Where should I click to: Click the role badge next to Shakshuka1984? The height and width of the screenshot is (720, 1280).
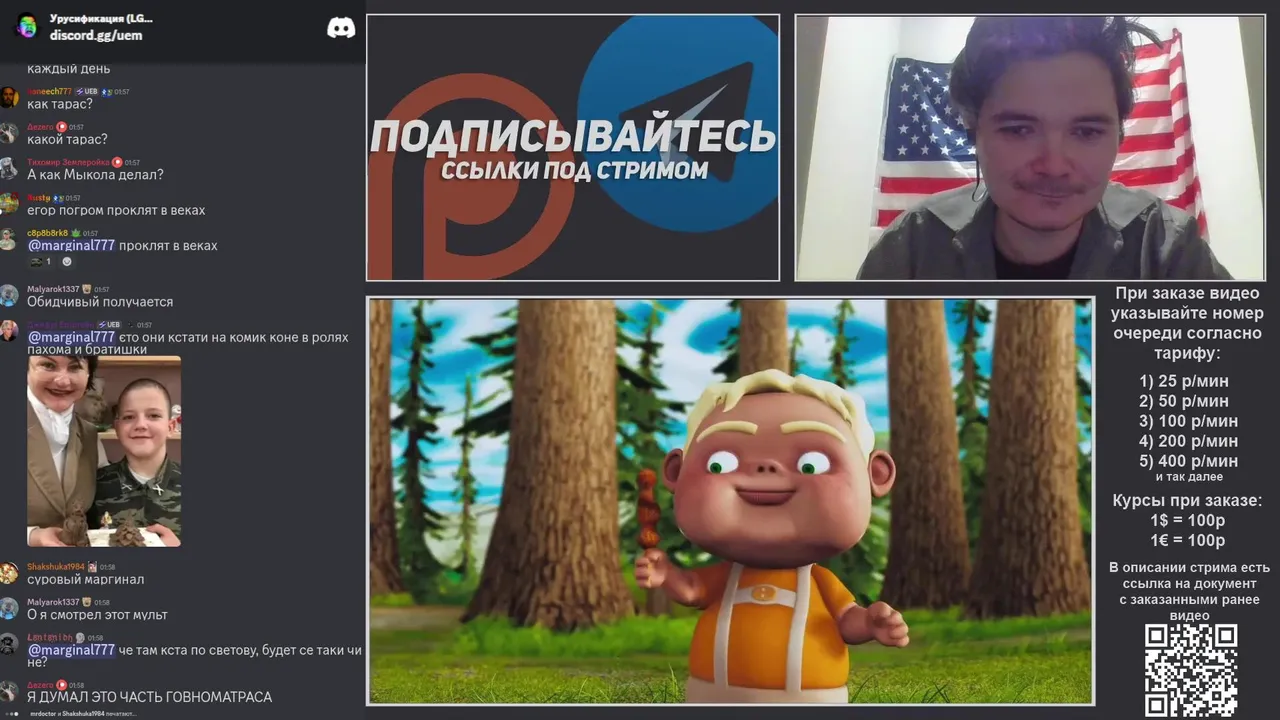pos(92,567)
